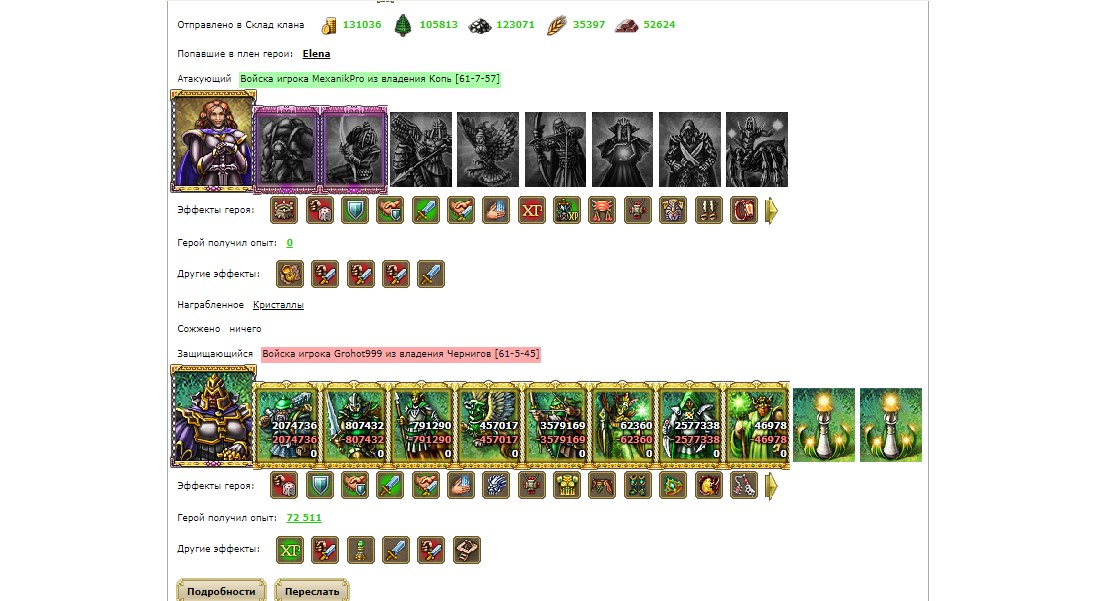This screenshot has width=1096, height=601.
Task: Click the gold coins icon in attacker's other effects
Action: click(289, 274)
